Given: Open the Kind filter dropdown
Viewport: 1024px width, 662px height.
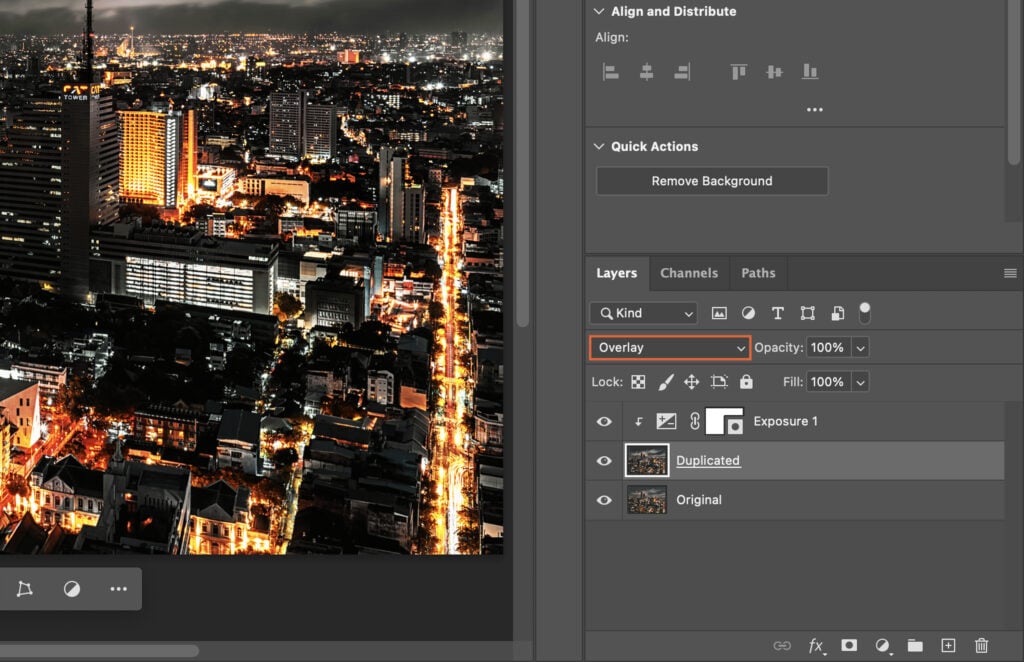Looking at the screenshot, I should pos(643,313).
